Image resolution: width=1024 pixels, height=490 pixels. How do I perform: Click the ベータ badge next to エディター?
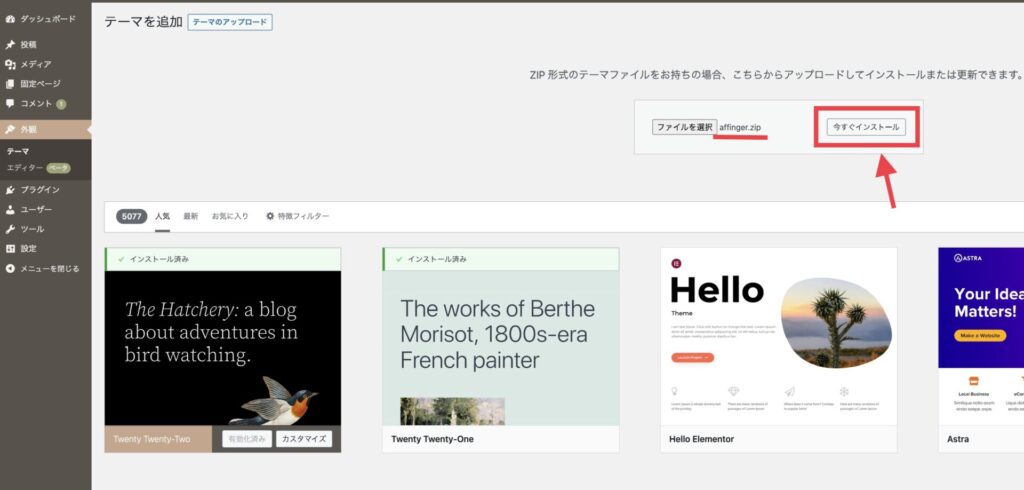[x=58, y=168]
